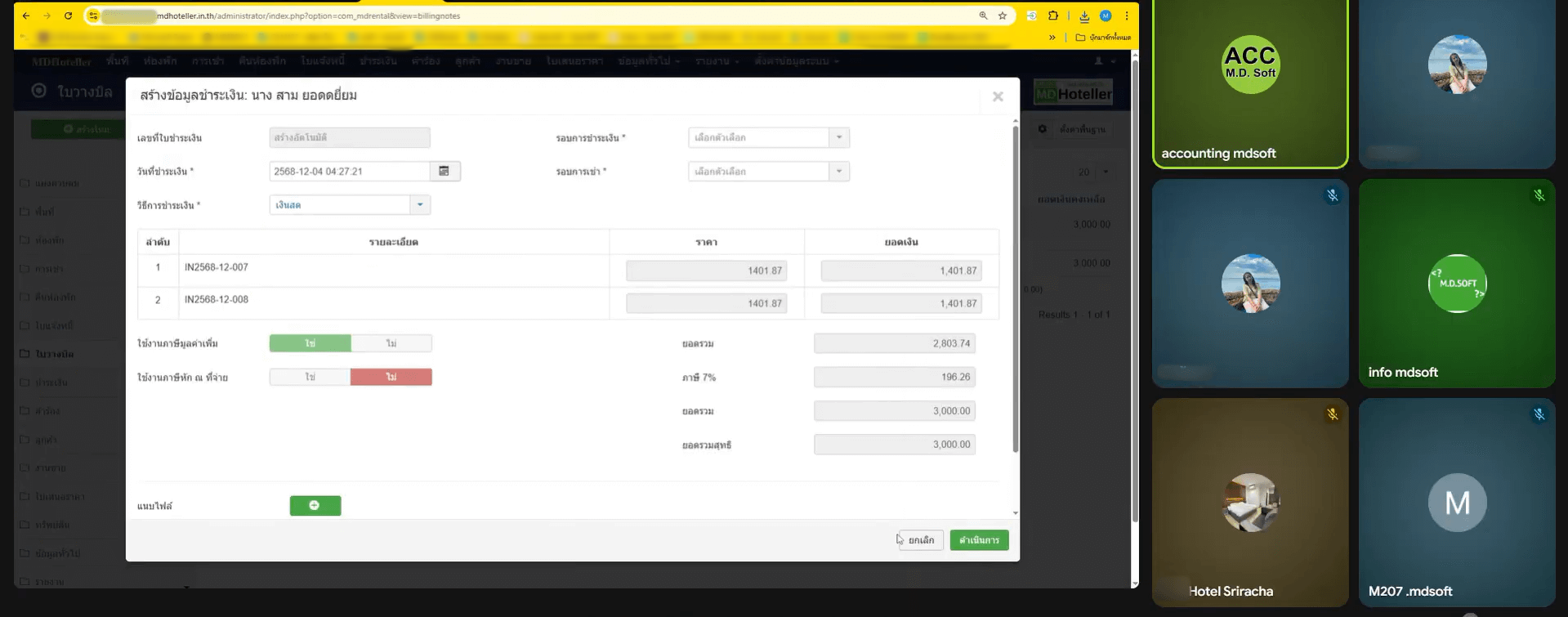Click the green ดำเนินการ button
1568x617 pixels.
click(979, 540)
